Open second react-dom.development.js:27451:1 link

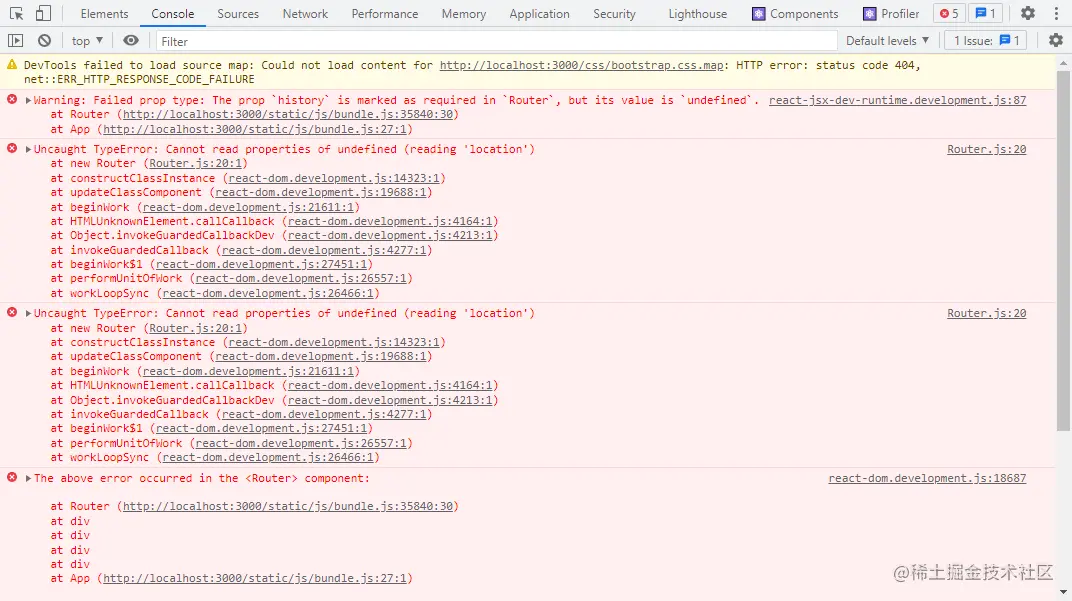click(261, 428)
